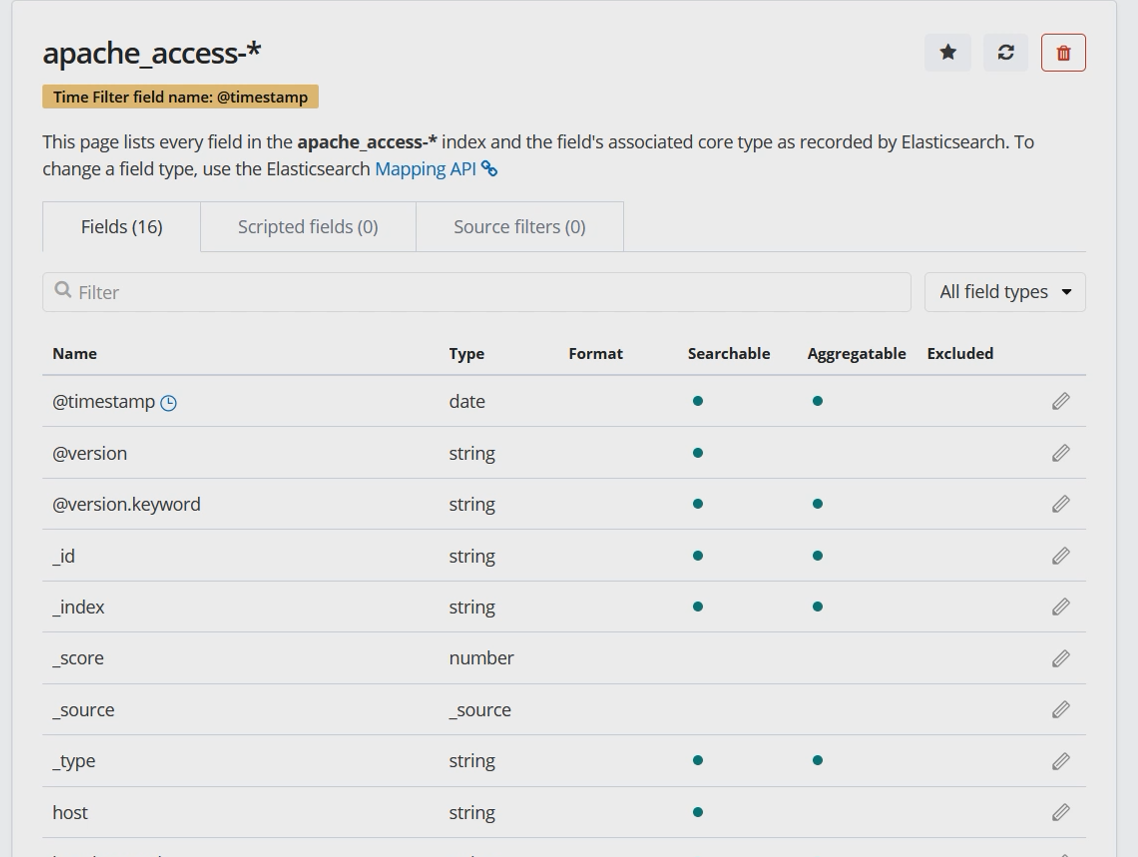Viewport: 1138px width, 857px height.
Task: Edit the _type field pencil icon
Action: (1061, 761)
